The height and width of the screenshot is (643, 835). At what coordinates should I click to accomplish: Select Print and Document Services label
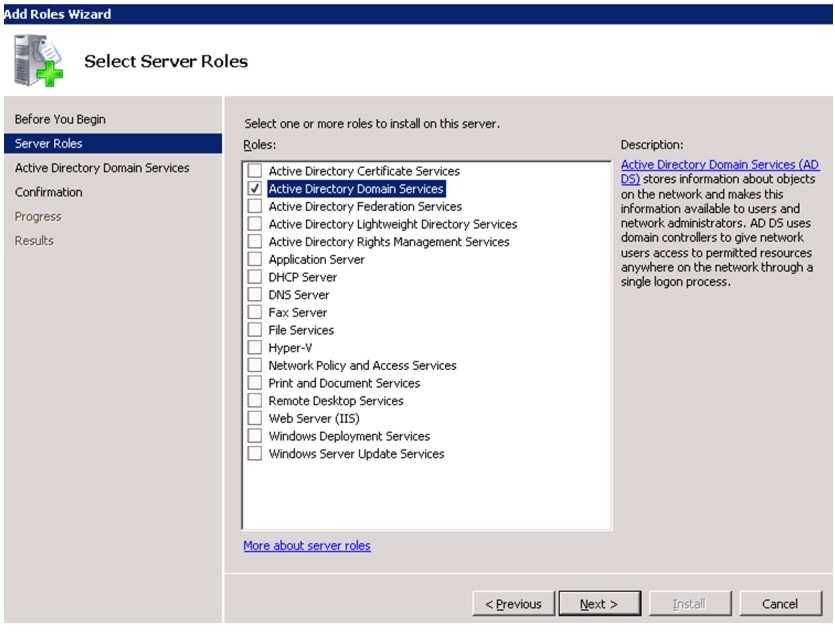click(344, 383)
